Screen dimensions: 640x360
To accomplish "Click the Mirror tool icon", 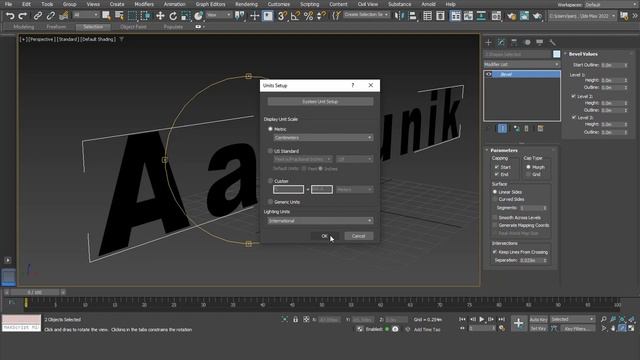I will [x=399, y=16].
